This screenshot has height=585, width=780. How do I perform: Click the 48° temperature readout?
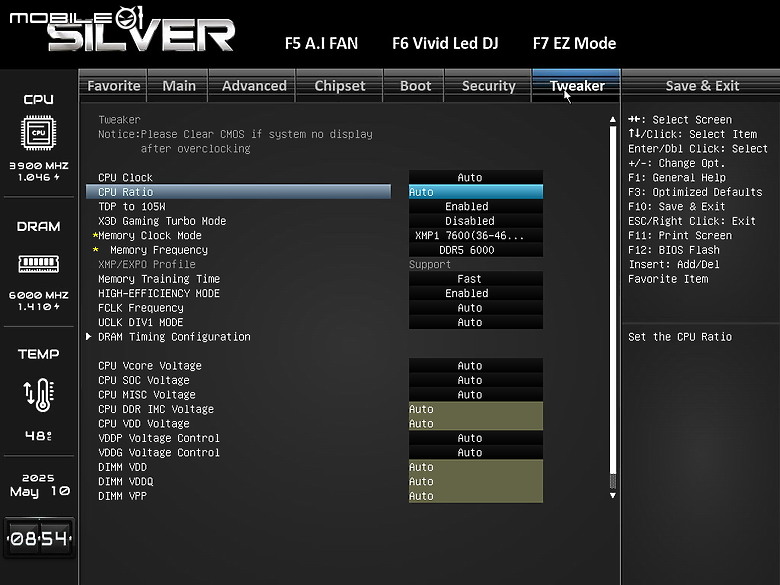38,436
